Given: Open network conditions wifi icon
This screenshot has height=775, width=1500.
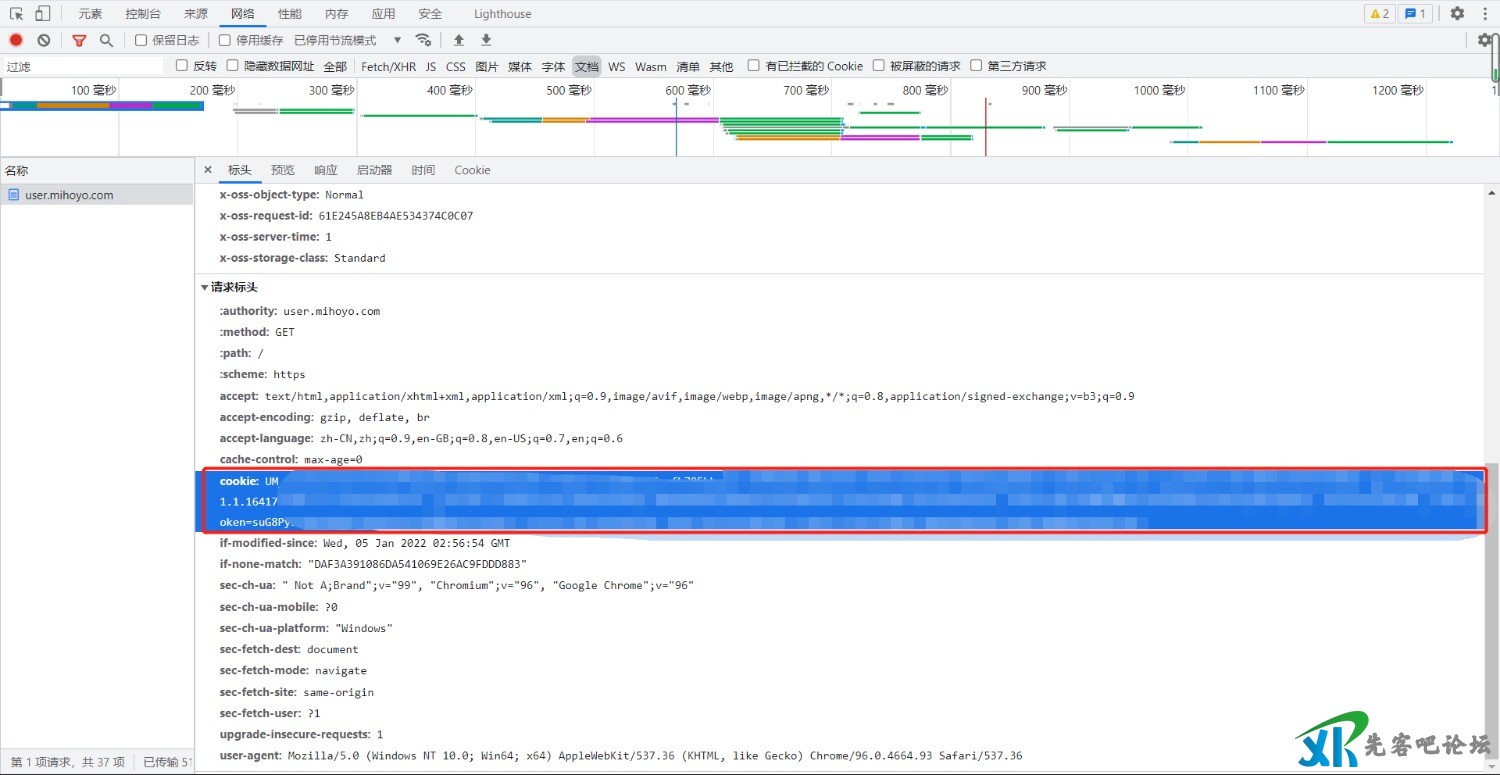Looking at the screenshot, I should (423, 40).
